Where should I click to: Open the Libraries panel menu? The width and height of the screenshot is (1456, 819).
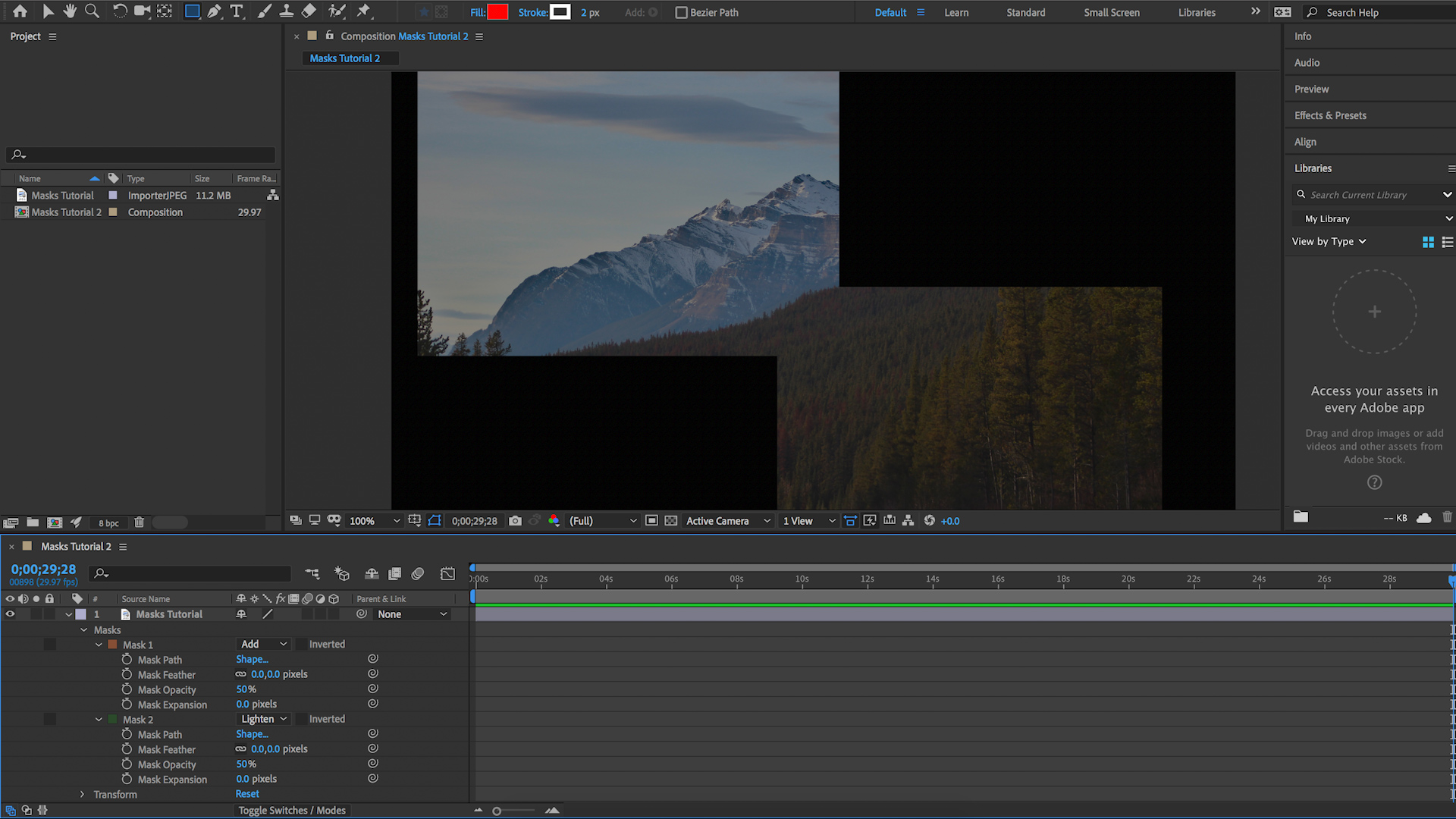(1451, 168)
